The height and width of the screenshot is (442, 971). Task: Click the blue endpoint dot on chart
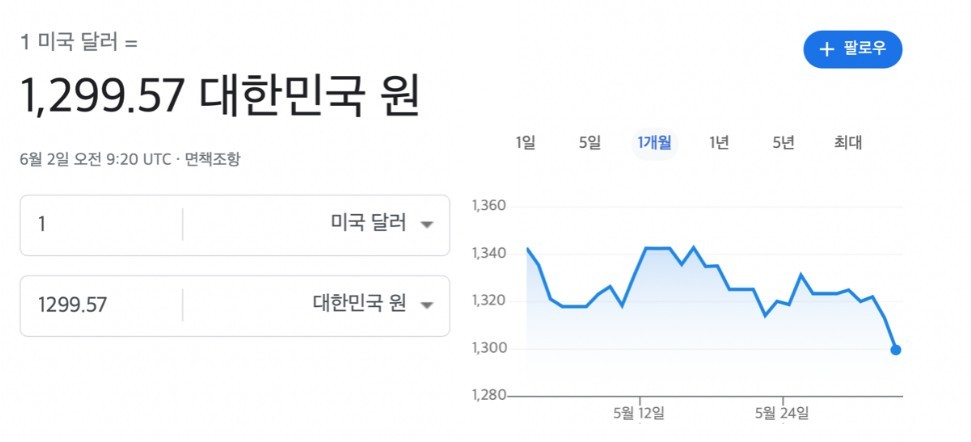895,350
